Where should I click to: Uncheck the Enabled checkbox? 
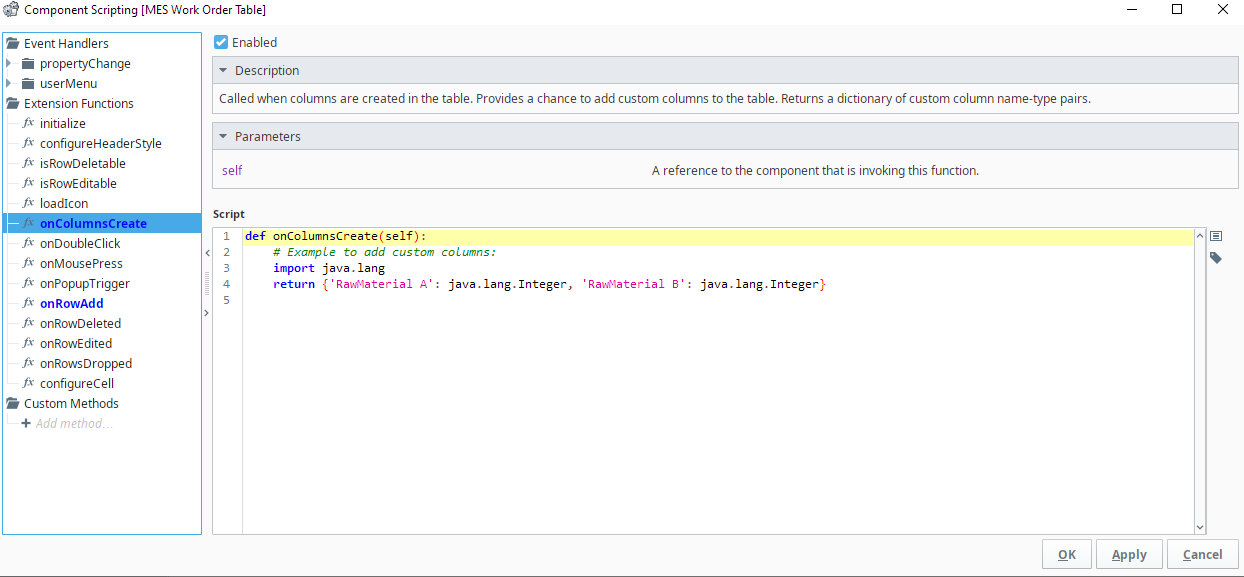click(x=221, y=43)
